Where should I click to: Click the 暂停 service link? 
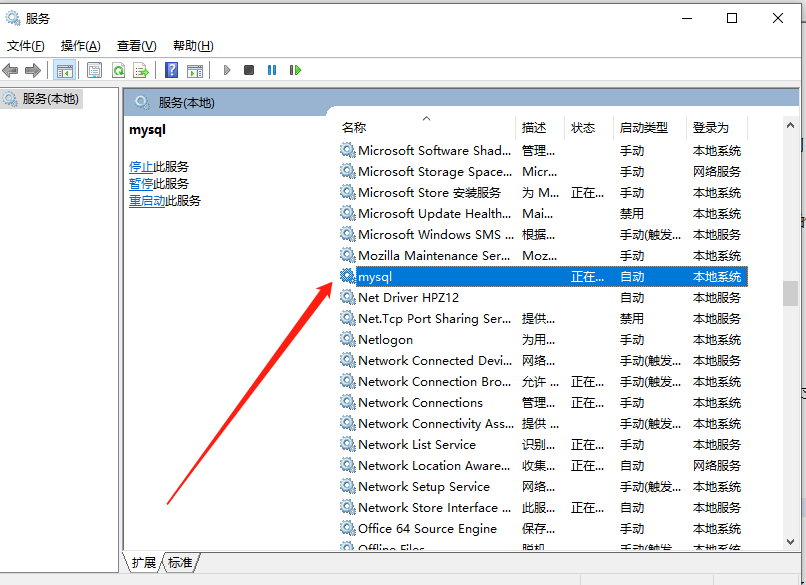pos(141,184)
